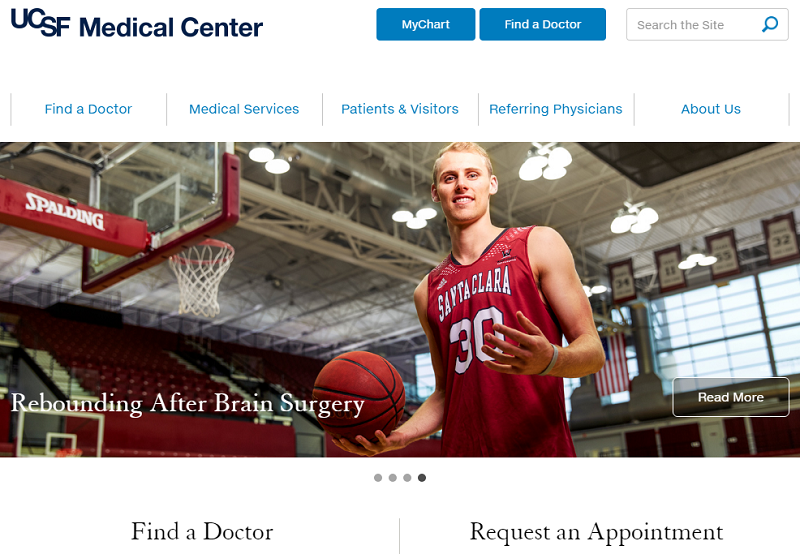
Task: Click in the Search the Site field
Action: (x=707, y=24)
